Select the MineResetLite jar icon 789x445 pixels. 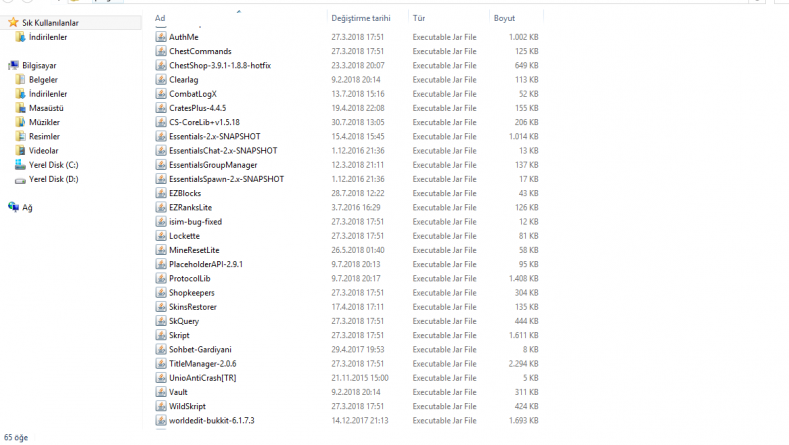[x=161, y=250]
